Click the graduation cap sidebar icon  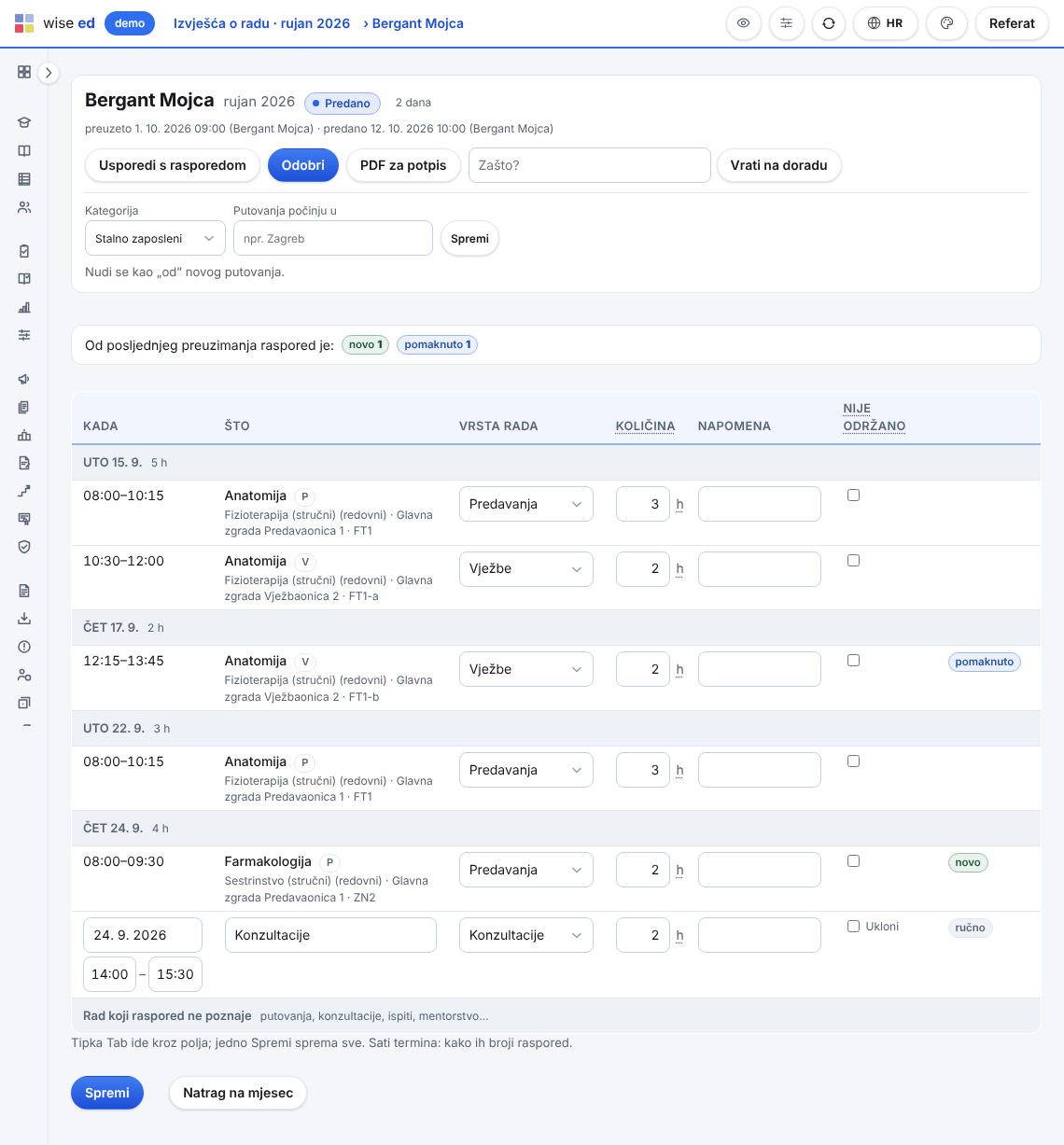pyautogui.click(x=24, y=122)
